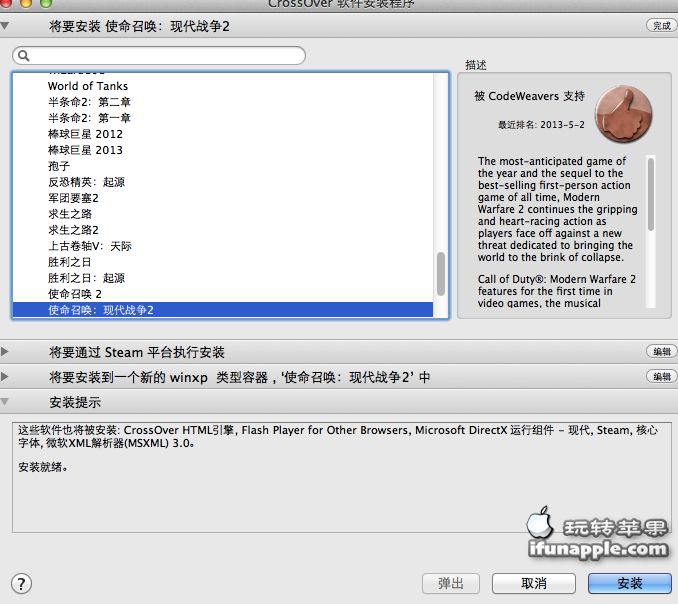Click the magnifier icon in the search field

click(23, 55)
